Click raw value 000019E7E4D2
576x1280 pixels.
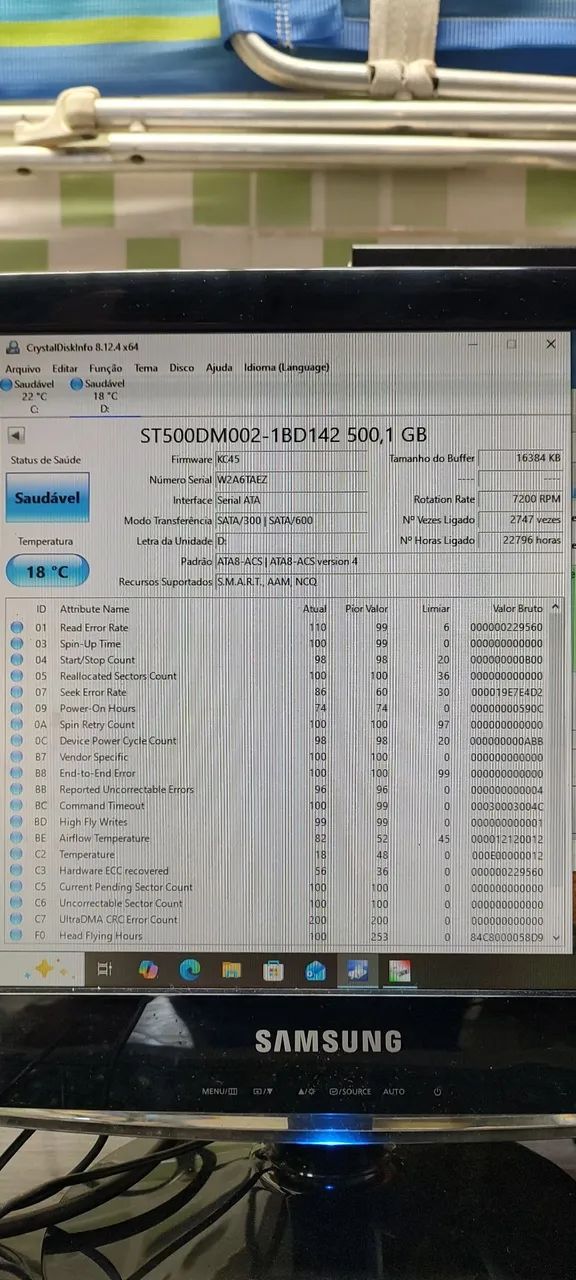(506, 692)
